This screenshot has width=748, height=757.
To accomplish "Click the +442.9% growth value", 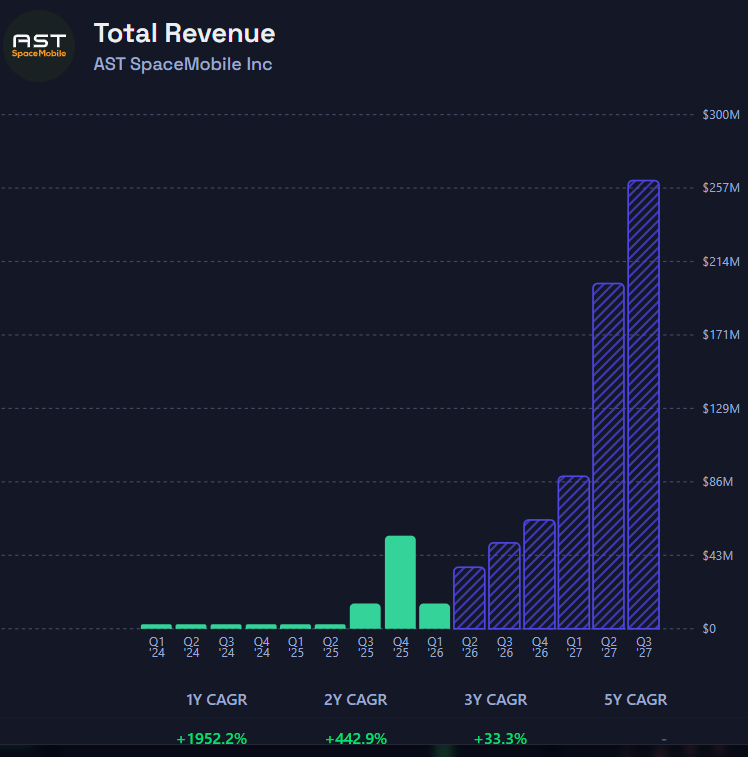I will click(356, 739).
